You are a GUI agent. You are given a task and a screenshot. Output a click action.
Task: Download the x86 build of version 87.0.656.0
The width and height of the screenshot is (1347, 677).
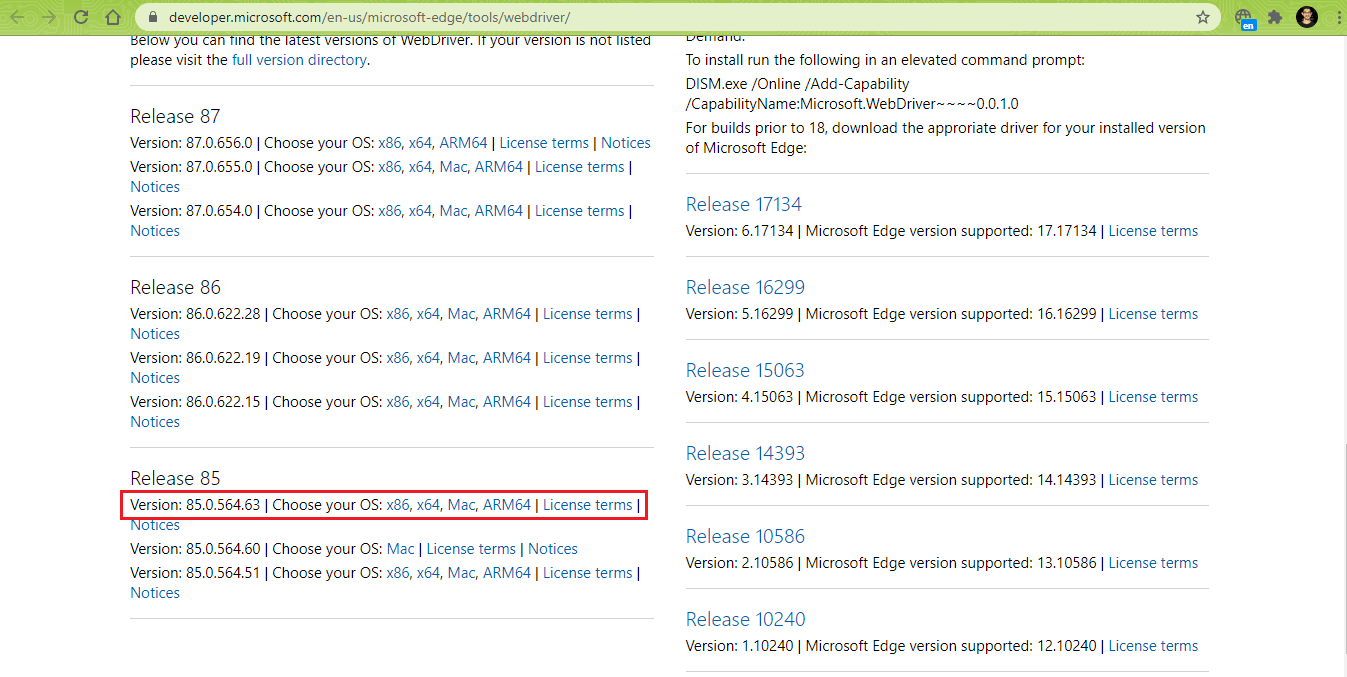389,142
